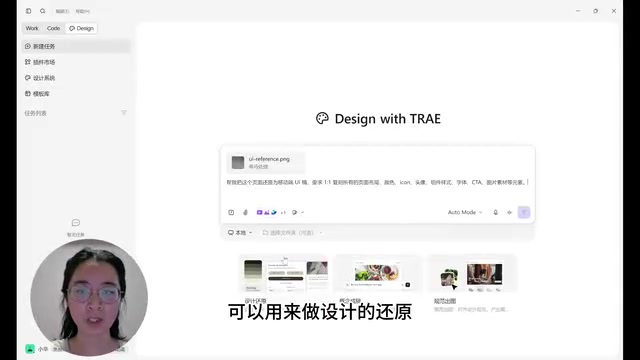Open search with the magnifier icon

click(x=43, y=11)
